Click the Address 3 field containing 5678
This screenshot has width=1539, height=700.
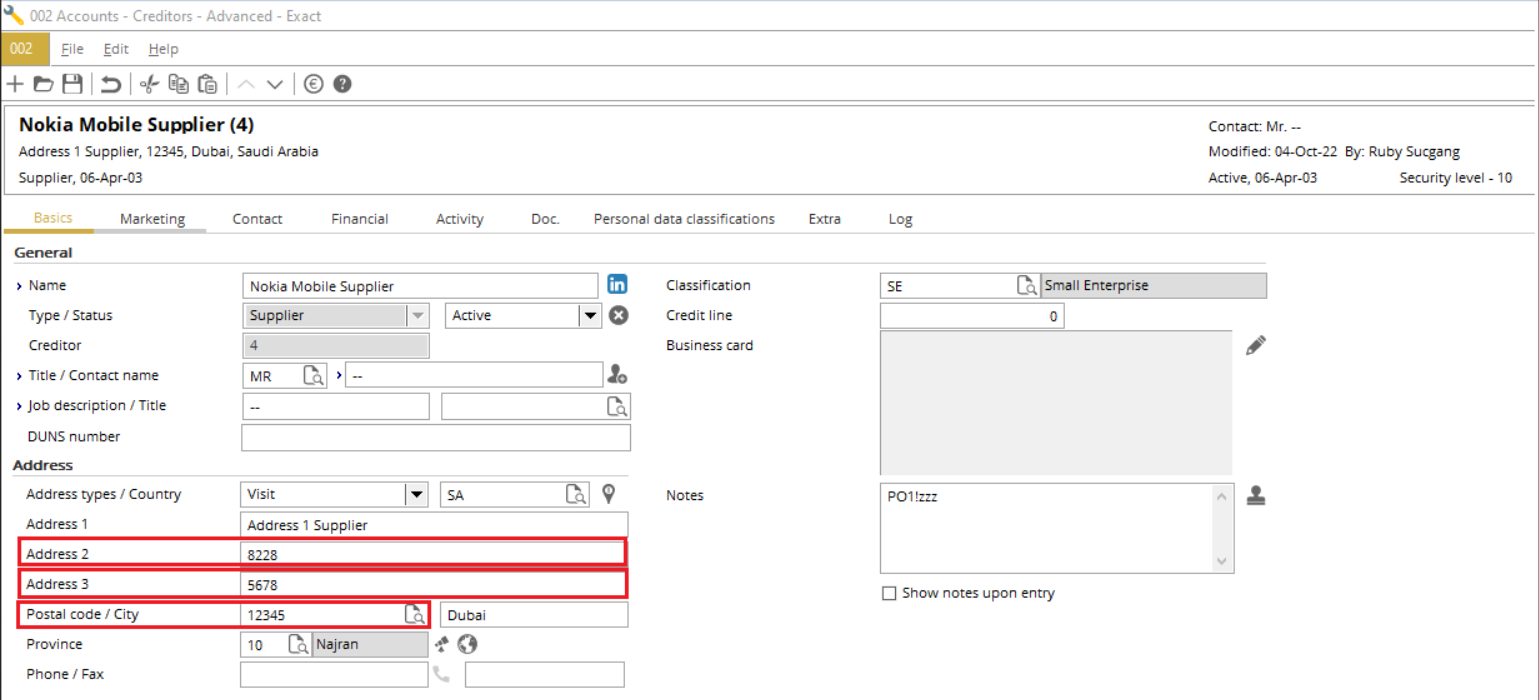click(x=432, y=584)
